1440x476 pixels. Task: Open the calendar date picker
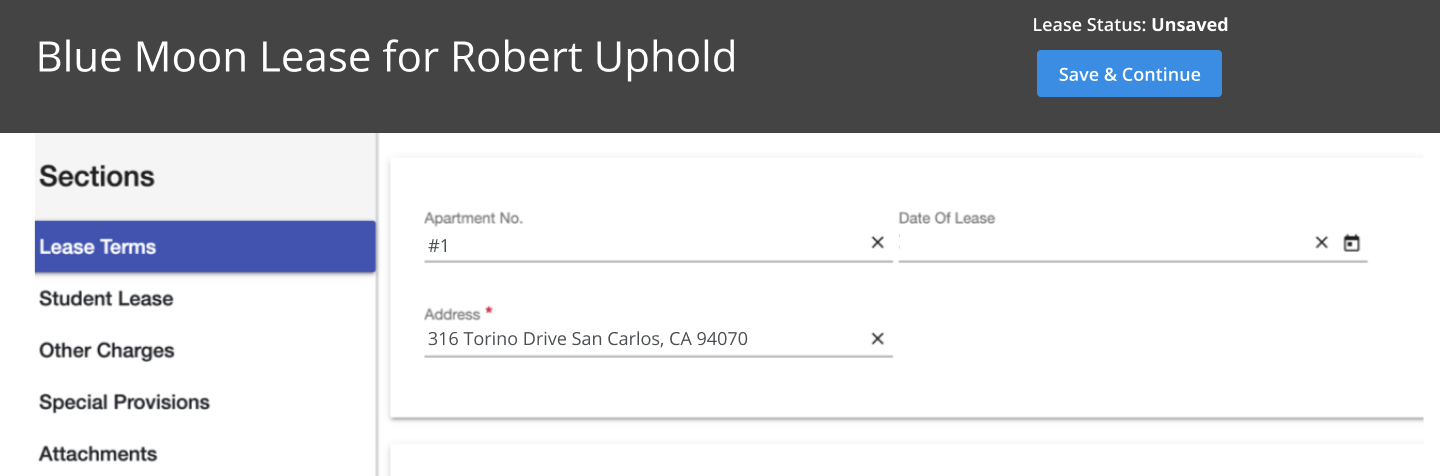pos(1352,243)
